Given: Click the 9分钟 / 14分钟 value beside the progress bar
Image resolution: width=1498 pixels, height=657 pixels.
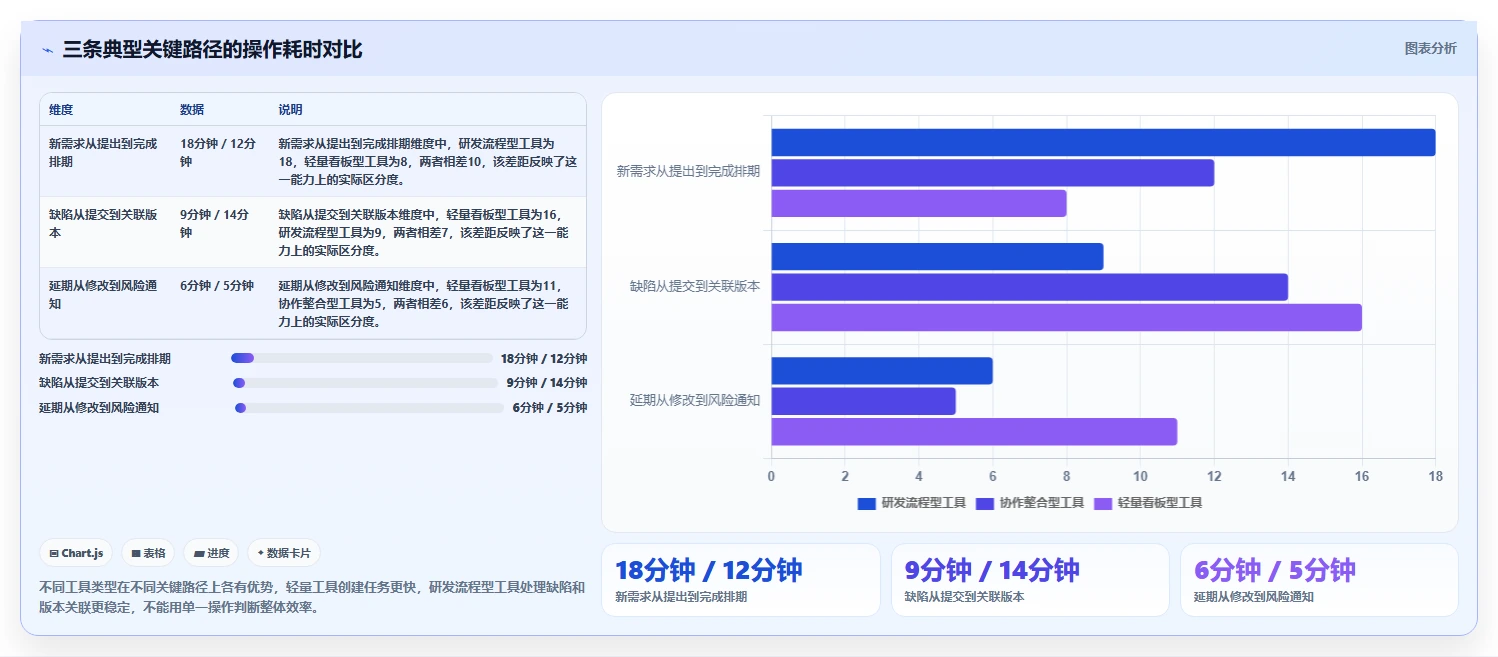Looking at the screenshot, I should coord(547,383).
